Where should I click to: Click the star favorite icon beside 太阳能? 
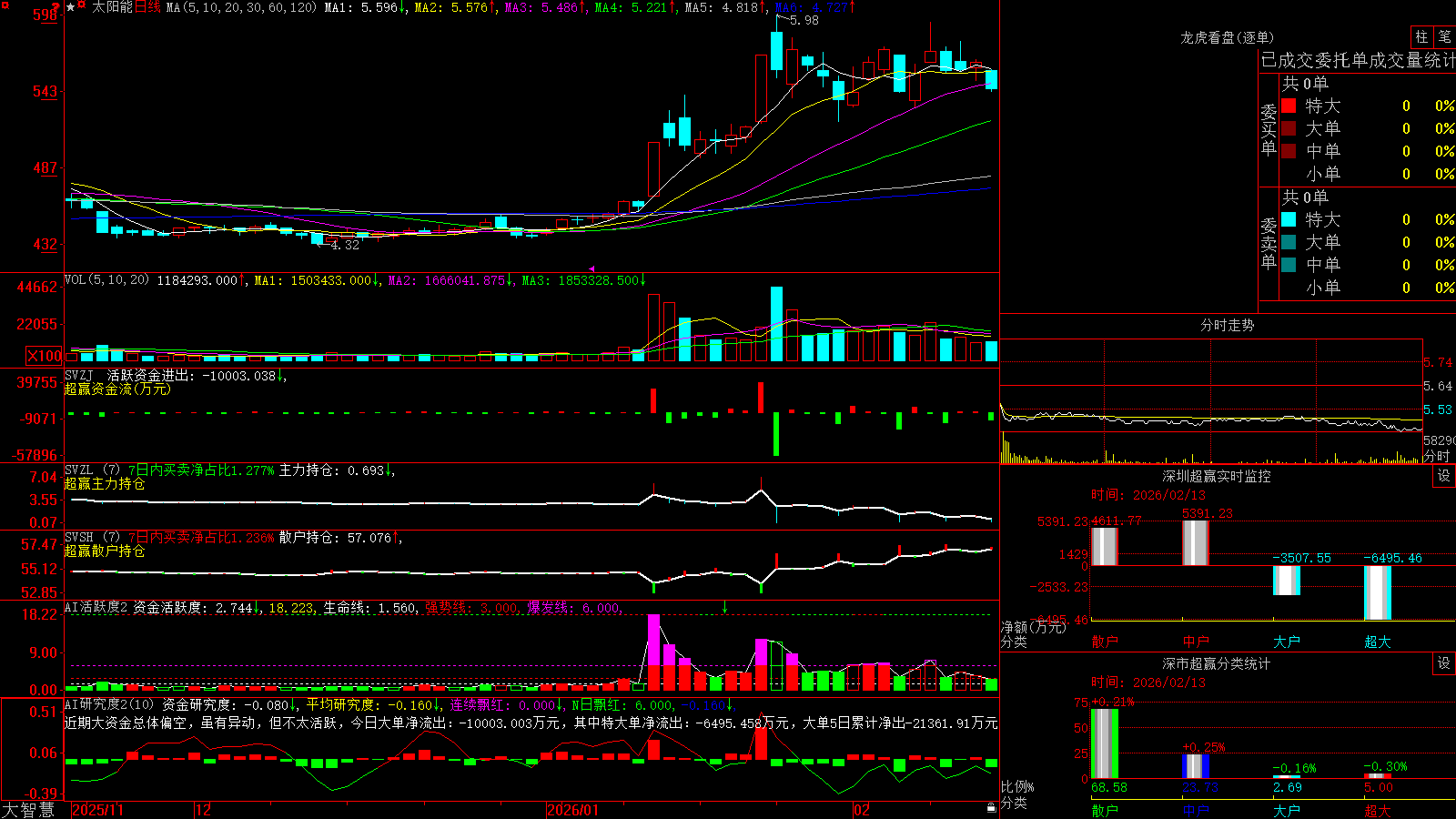[x=71, y=7]
